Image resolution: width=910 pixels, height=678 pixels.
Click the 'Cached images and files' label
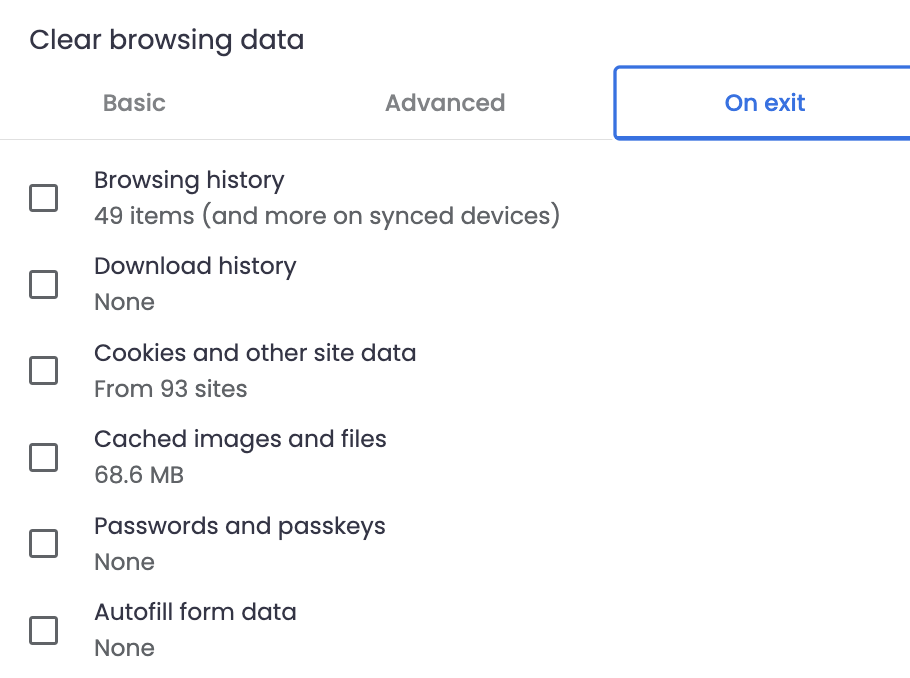(x=240, y=439)
